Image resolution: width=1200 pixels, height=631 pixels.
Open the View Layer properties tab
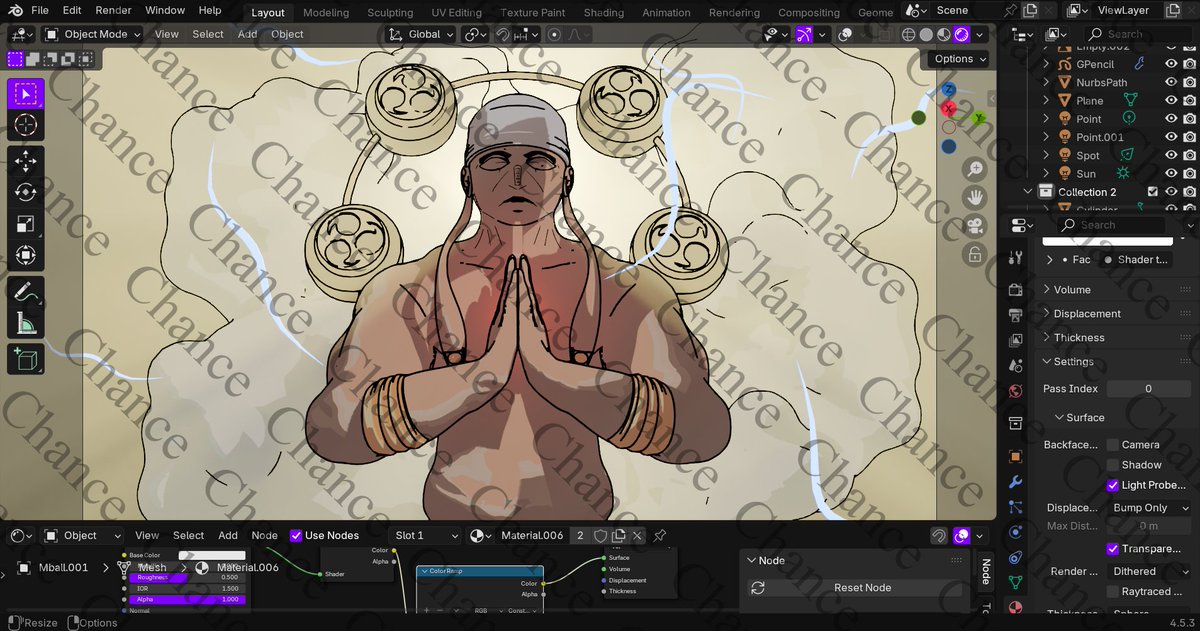pos(1016,340)
